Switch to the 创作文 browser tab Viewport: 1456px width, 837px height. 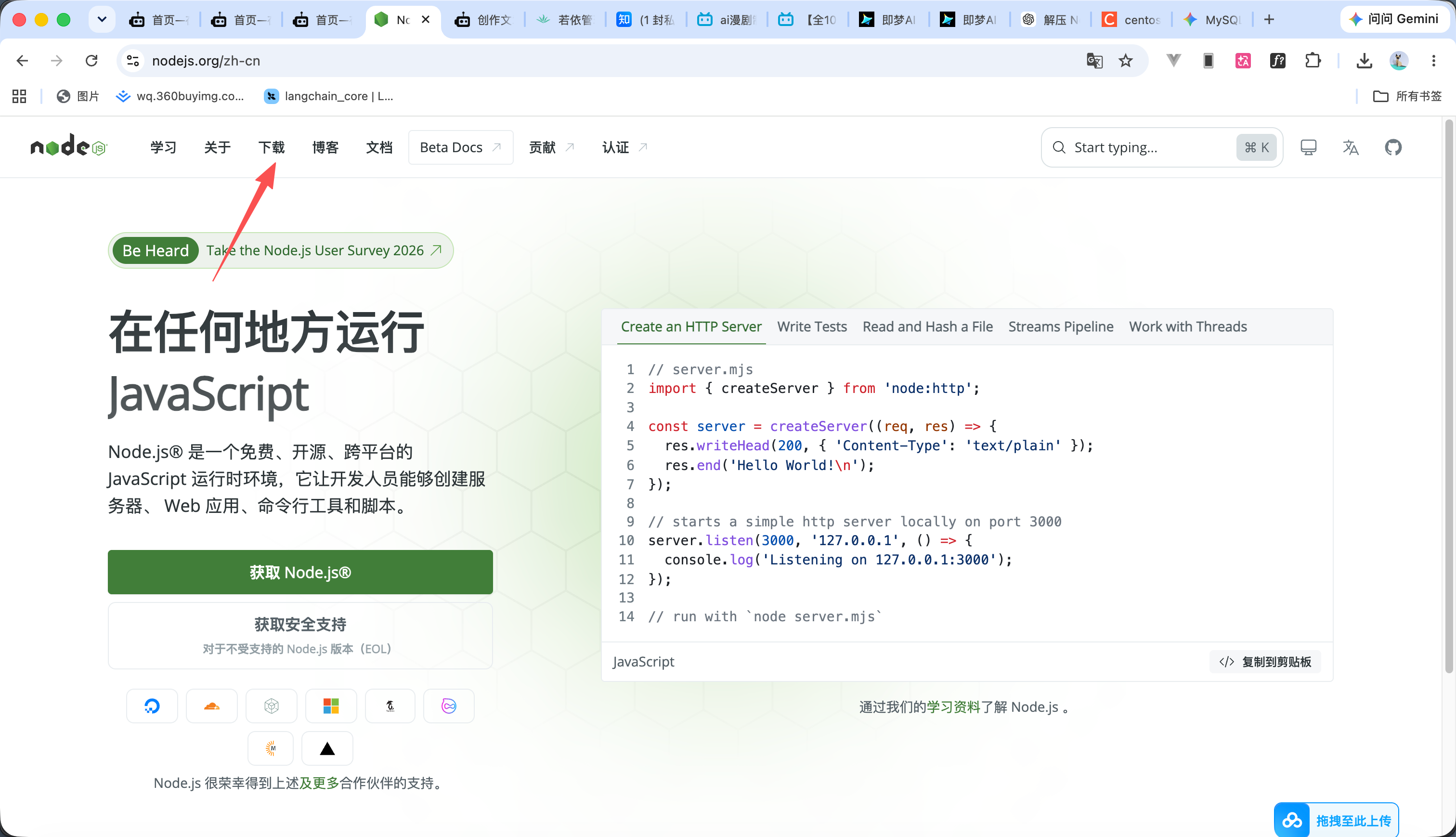[484, 20]
